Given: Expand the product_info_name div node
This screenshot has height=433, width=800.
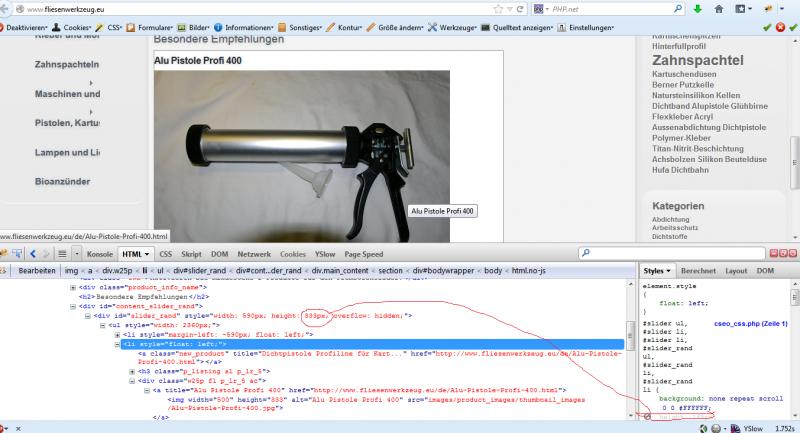Looking at the screenshot, I should point(72,287).
